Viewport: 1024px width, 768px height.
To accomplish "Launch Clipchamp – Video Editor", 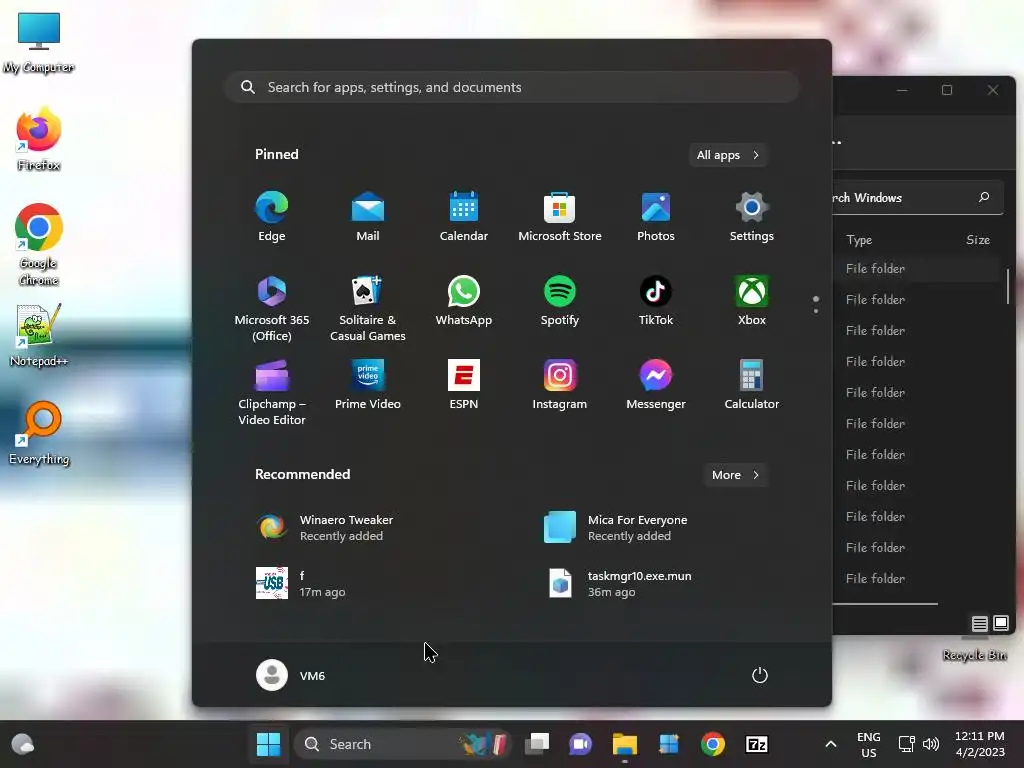I will 272,392.
